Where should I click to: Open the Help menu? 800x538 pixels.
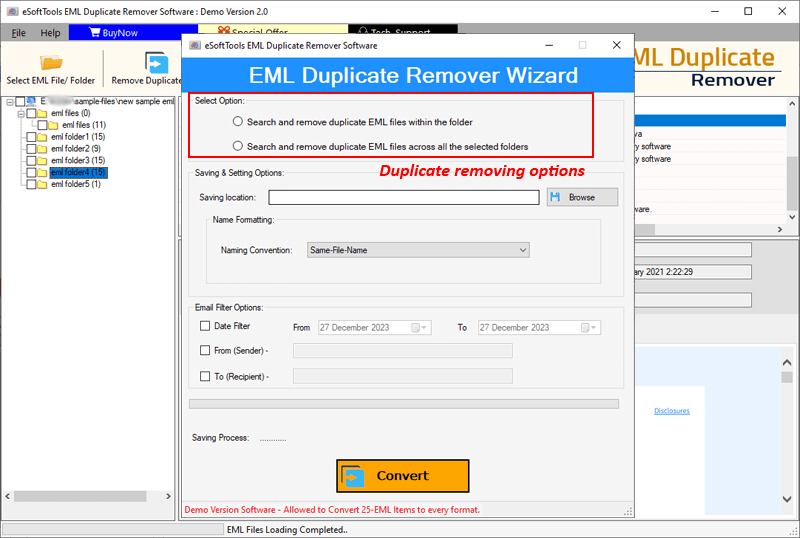point(50,33)
